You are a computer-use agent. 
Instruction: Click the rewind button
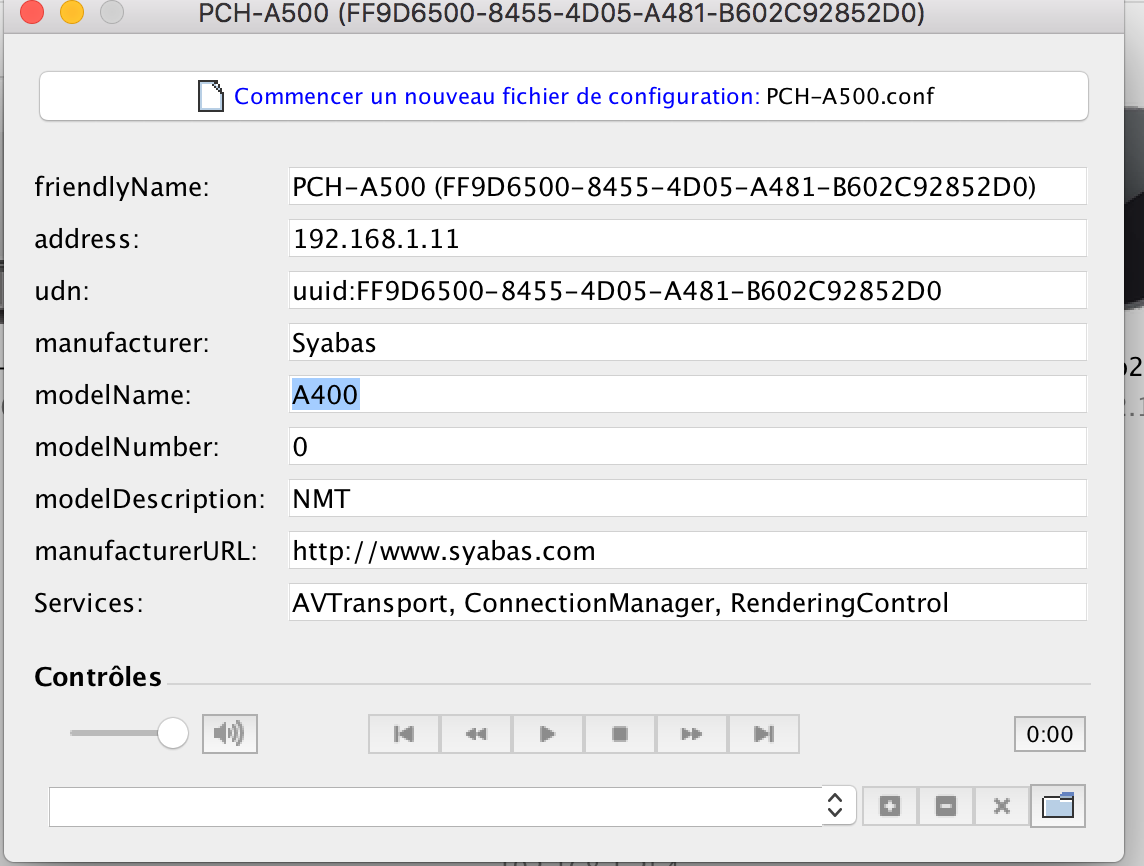click(x=476, y=734)
